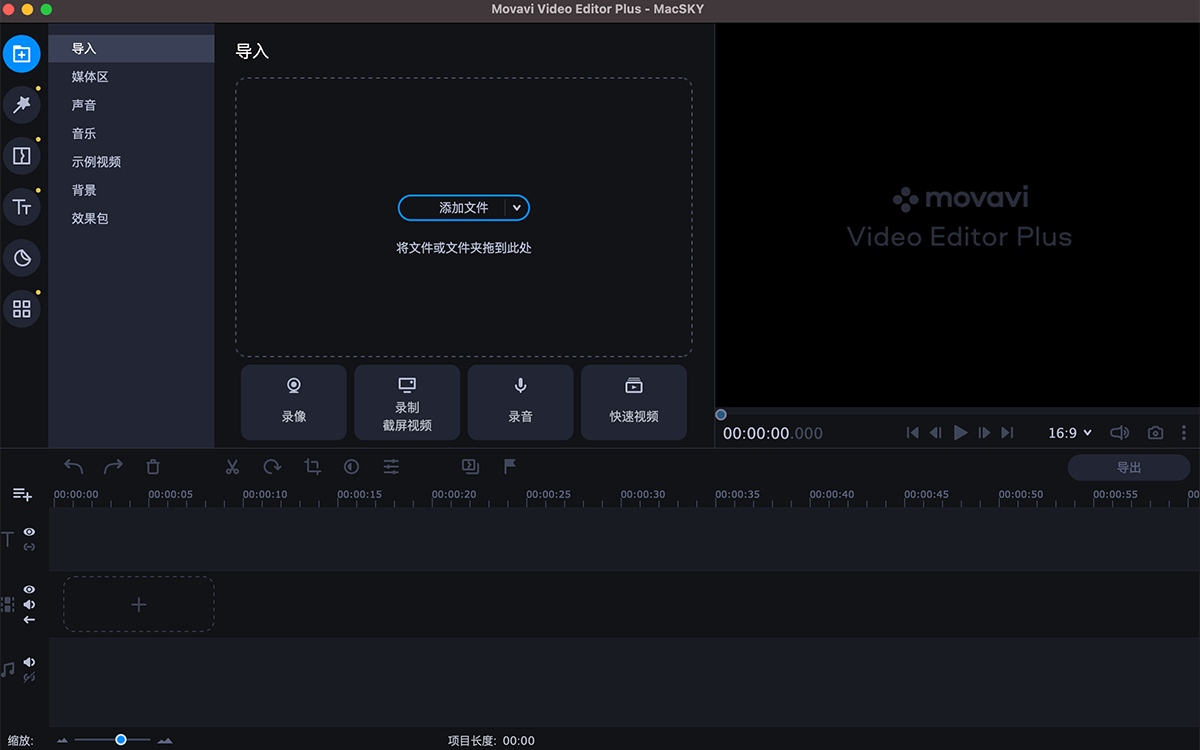
Task: Click the 录像 record video button
Action: [294, 402]
